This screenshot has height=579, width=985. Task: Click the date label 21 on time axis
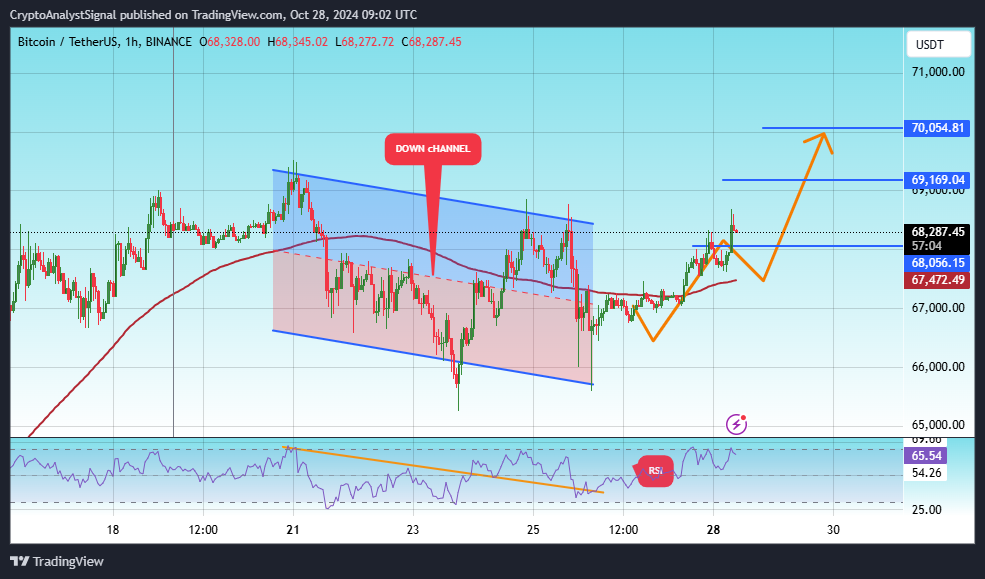(x=293, y=530)
